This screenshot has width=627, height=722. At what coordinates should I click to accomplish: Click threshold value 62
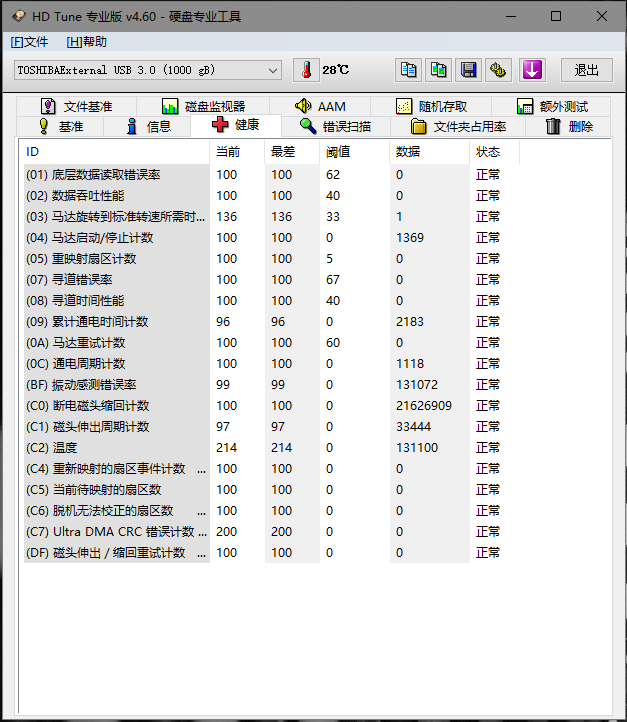[333, 175]
